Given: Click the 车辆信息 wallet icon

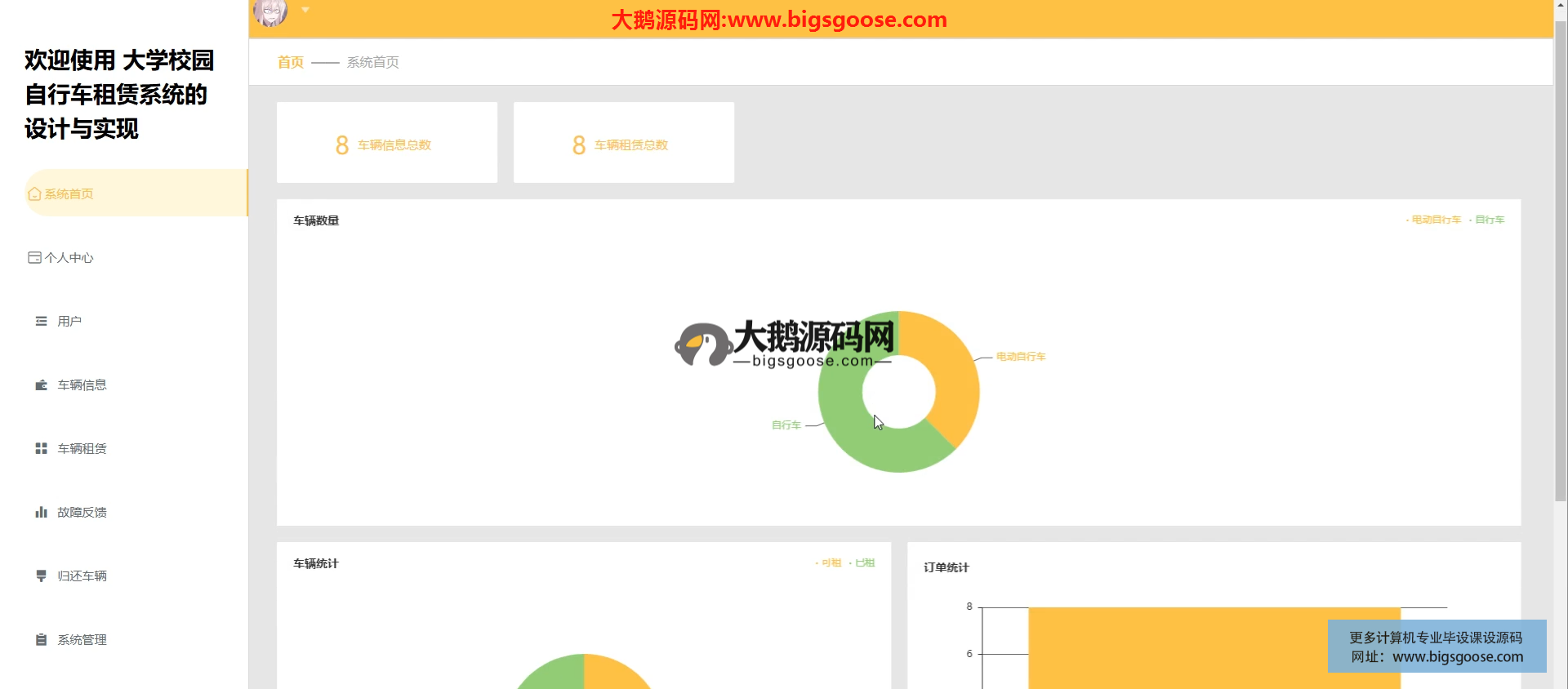Looking at the screenshot, I should [41, 385].
